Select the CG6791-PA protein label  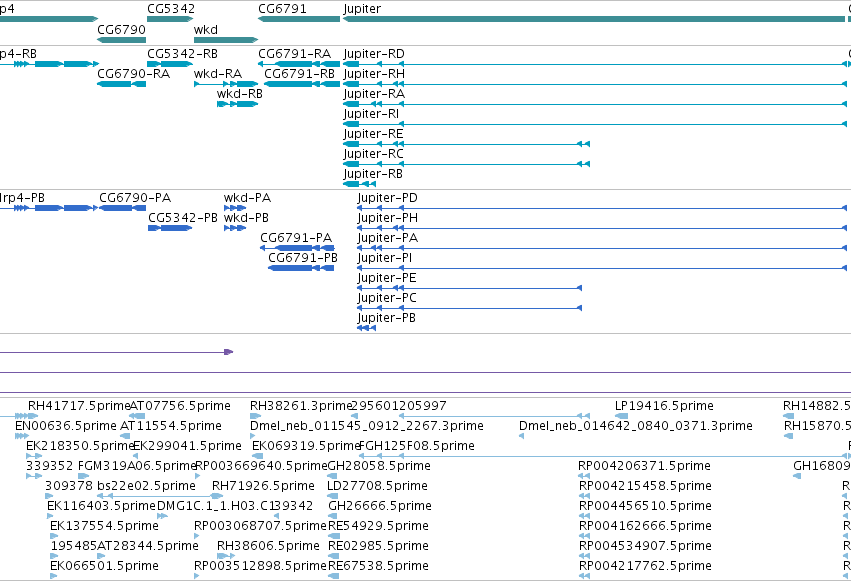(x=296, y=238)
